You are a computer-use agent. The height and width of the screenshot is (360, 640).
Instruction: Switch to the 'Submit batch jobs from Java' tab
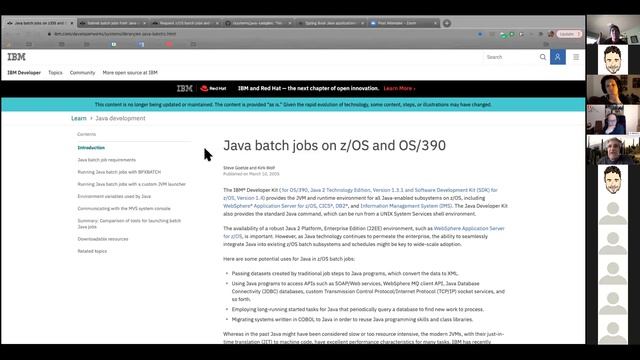click(113, 23)
